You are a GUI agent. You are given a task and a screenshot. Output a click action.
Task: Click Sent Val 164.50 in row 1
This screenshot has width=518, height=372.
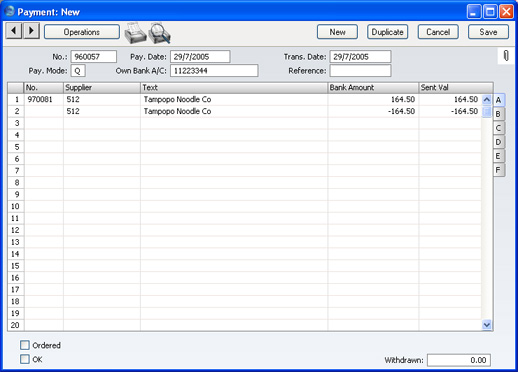[450, 99]
